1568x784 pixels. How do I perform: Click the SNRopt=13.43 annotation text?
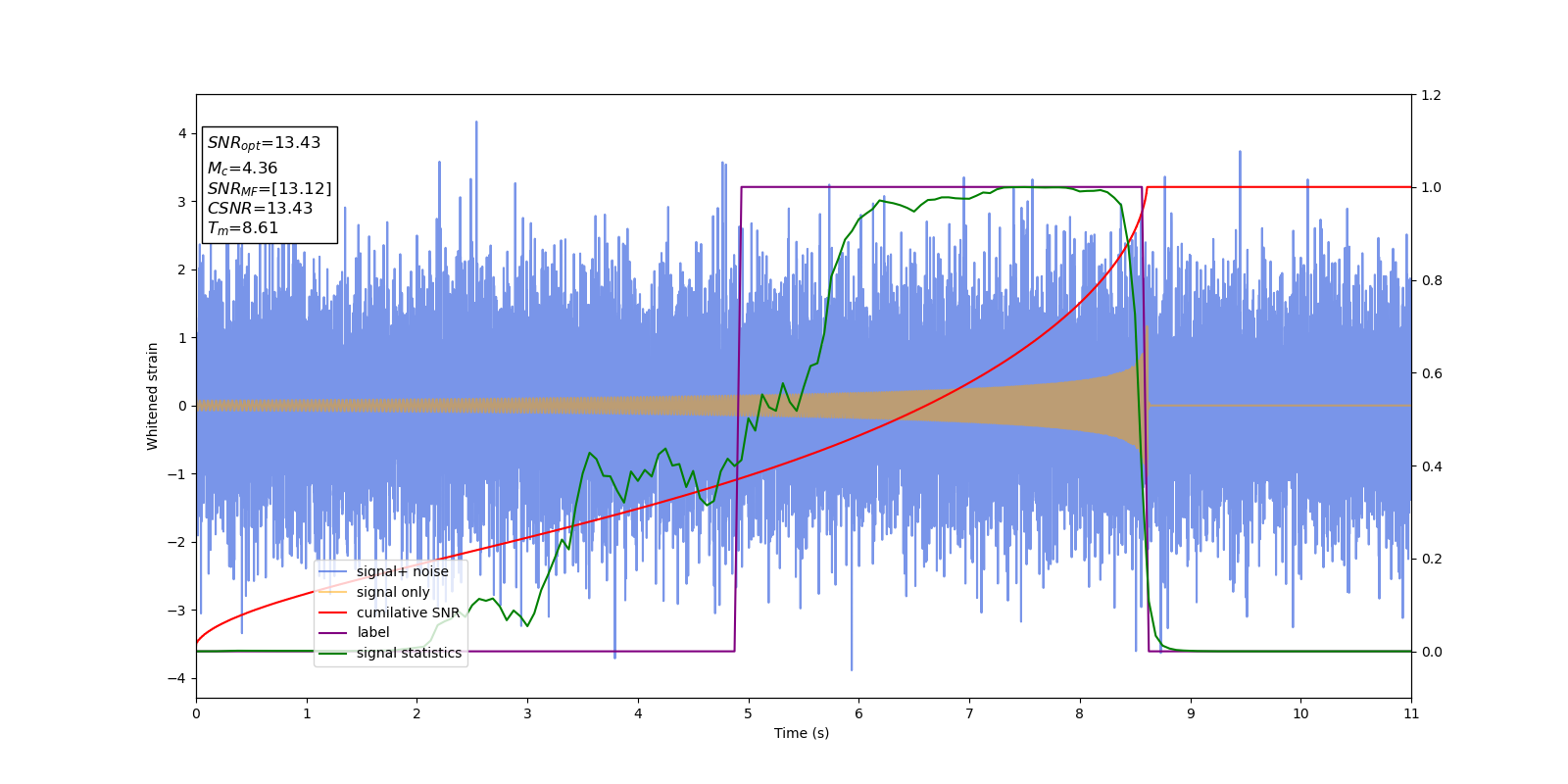point(264,143)
